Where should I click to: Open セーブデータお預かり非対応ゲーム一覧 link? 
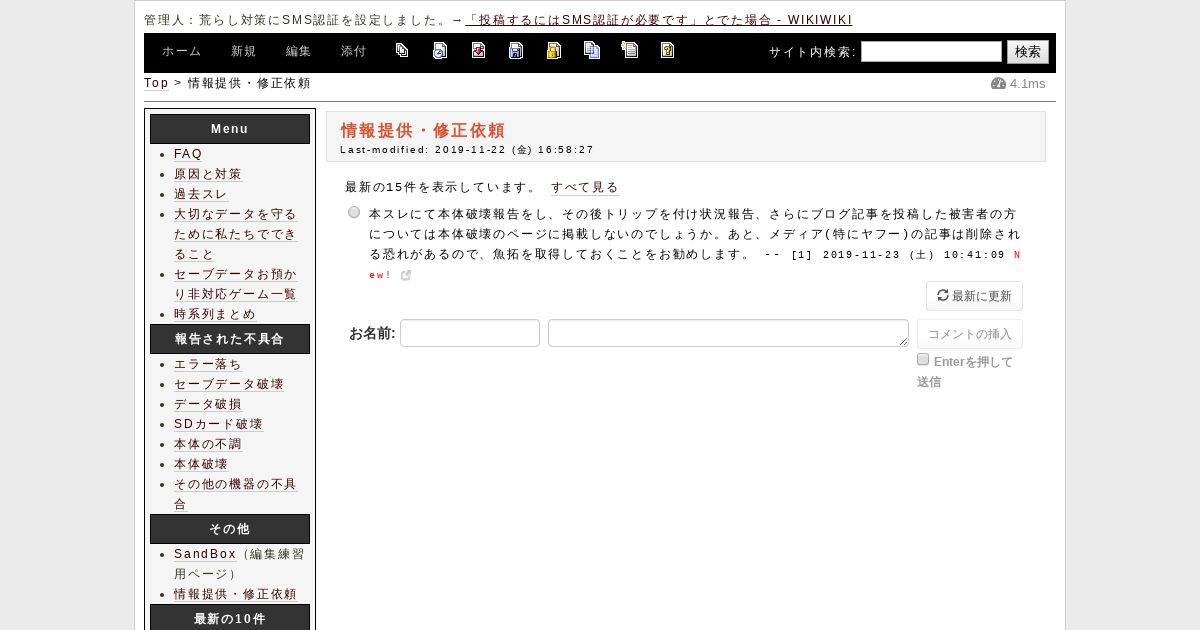pyautogui.click(x=236, y=284)
